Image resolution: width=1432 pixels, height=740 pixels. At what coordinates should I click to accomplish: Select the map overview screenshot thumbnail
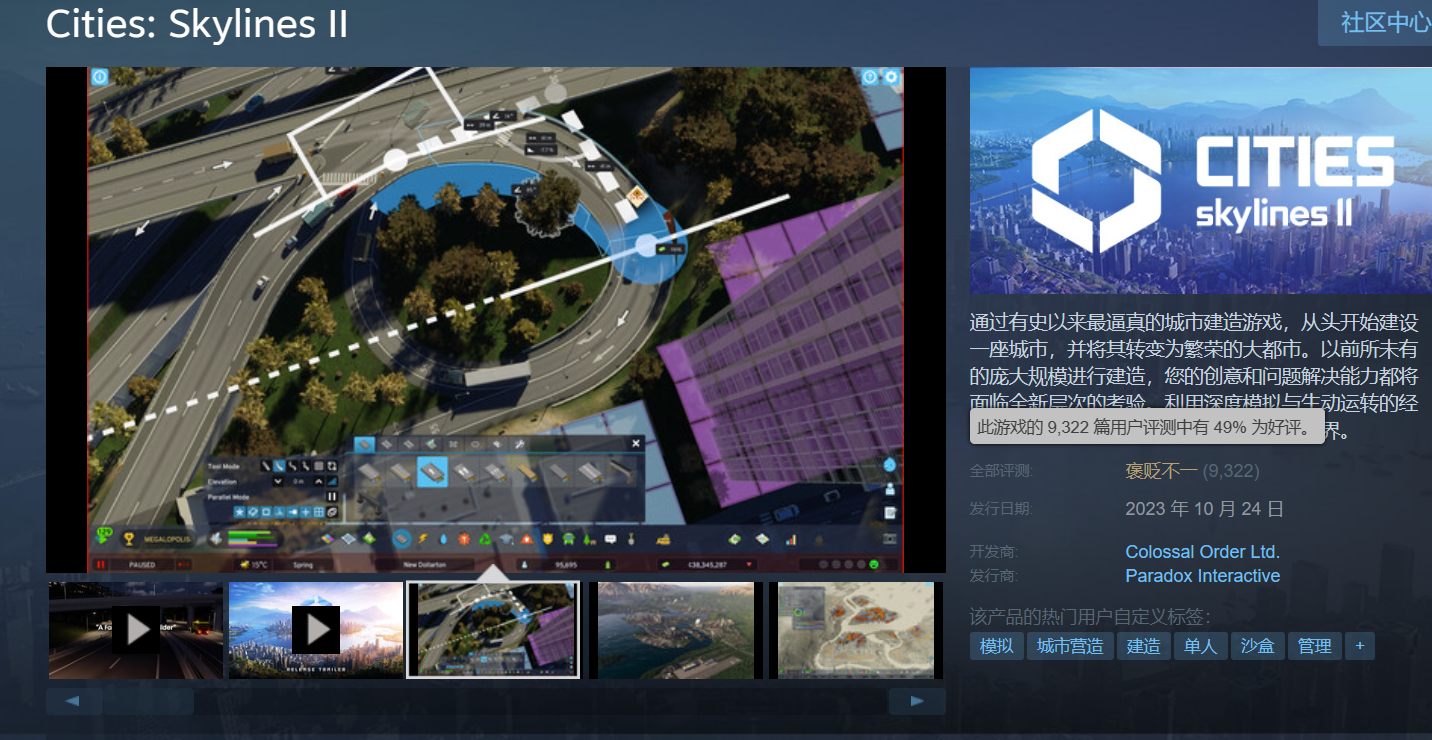[x=856, y=630]
